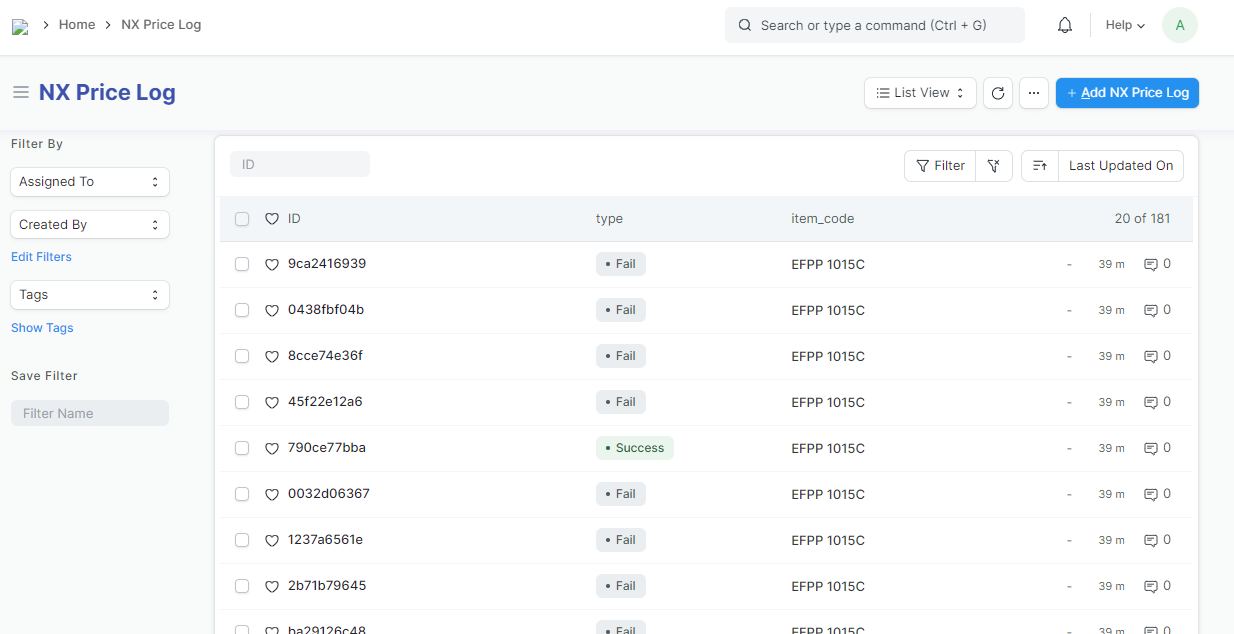Open the Created By dropdown
The height and width of the screenshot is (634, 1234).
click(x=89, y=225)
